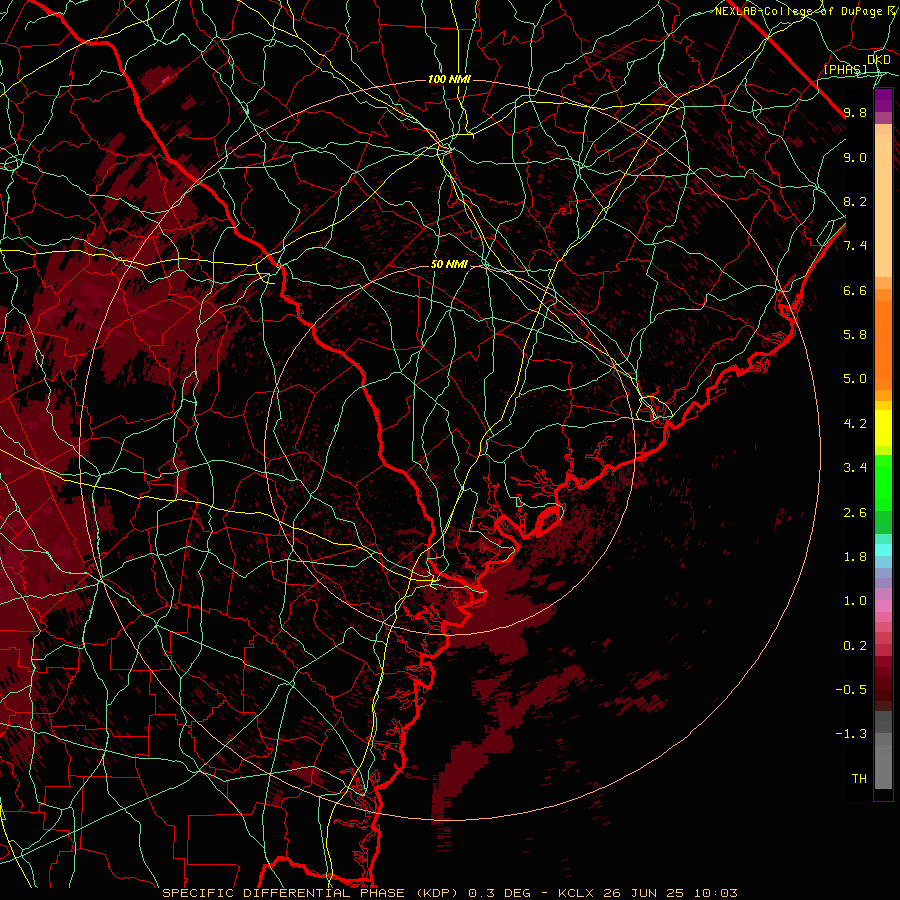
Task: Click the 0.3 DEG elevation angle text
Action: tap(500, 893)
